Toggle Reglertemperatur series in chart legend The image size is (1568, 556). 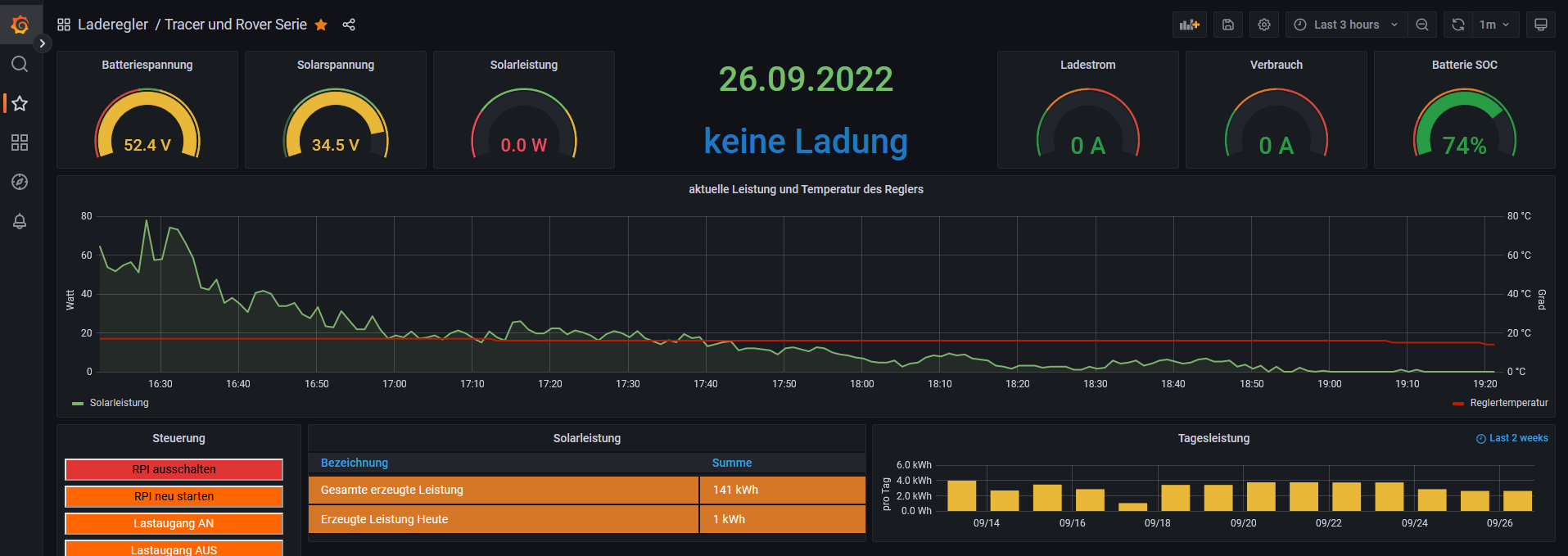(x=1508, y=403)
